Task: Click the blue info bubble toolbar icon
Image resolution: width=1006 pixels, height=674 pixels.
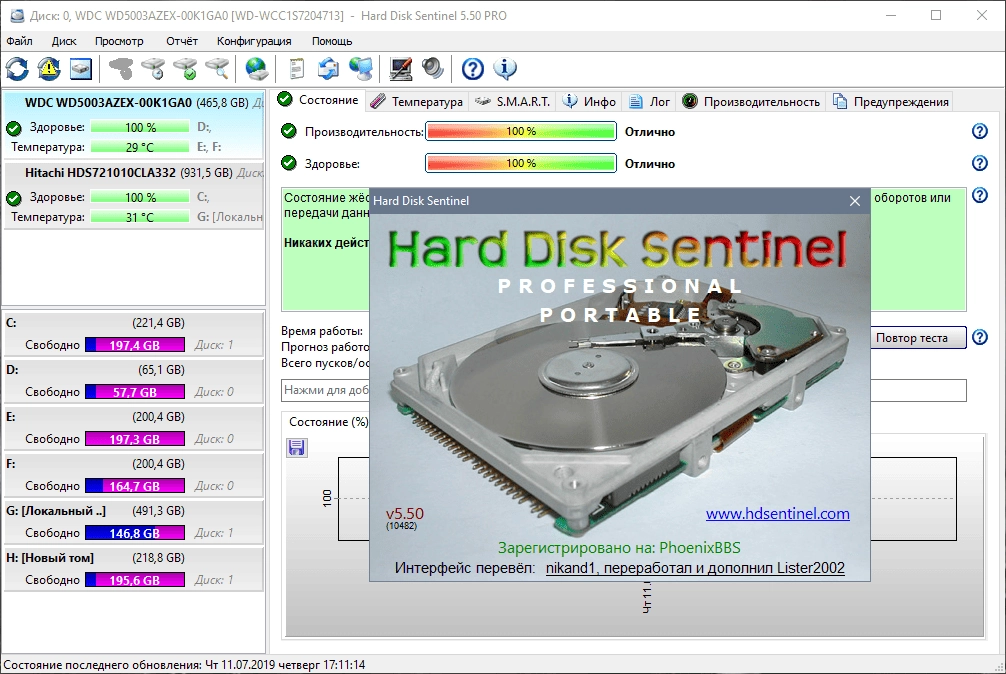Action: tap(505, 69)
